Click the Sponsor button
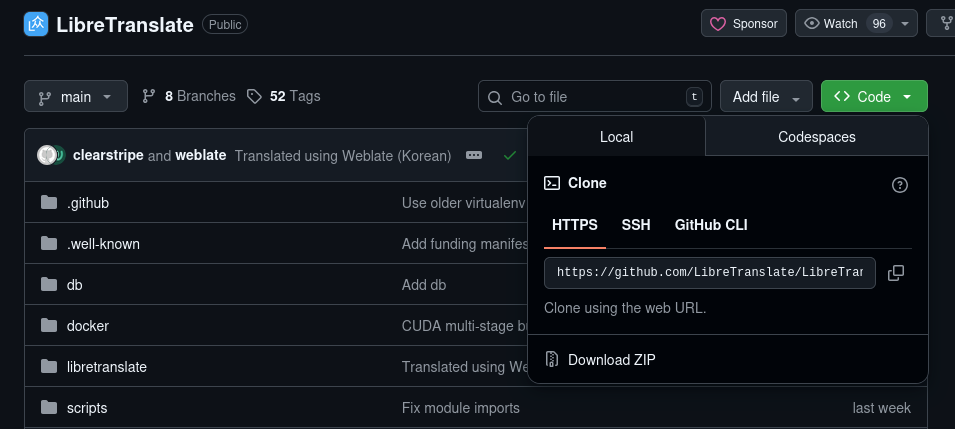955x429 pixels. (x=742, y=24)
